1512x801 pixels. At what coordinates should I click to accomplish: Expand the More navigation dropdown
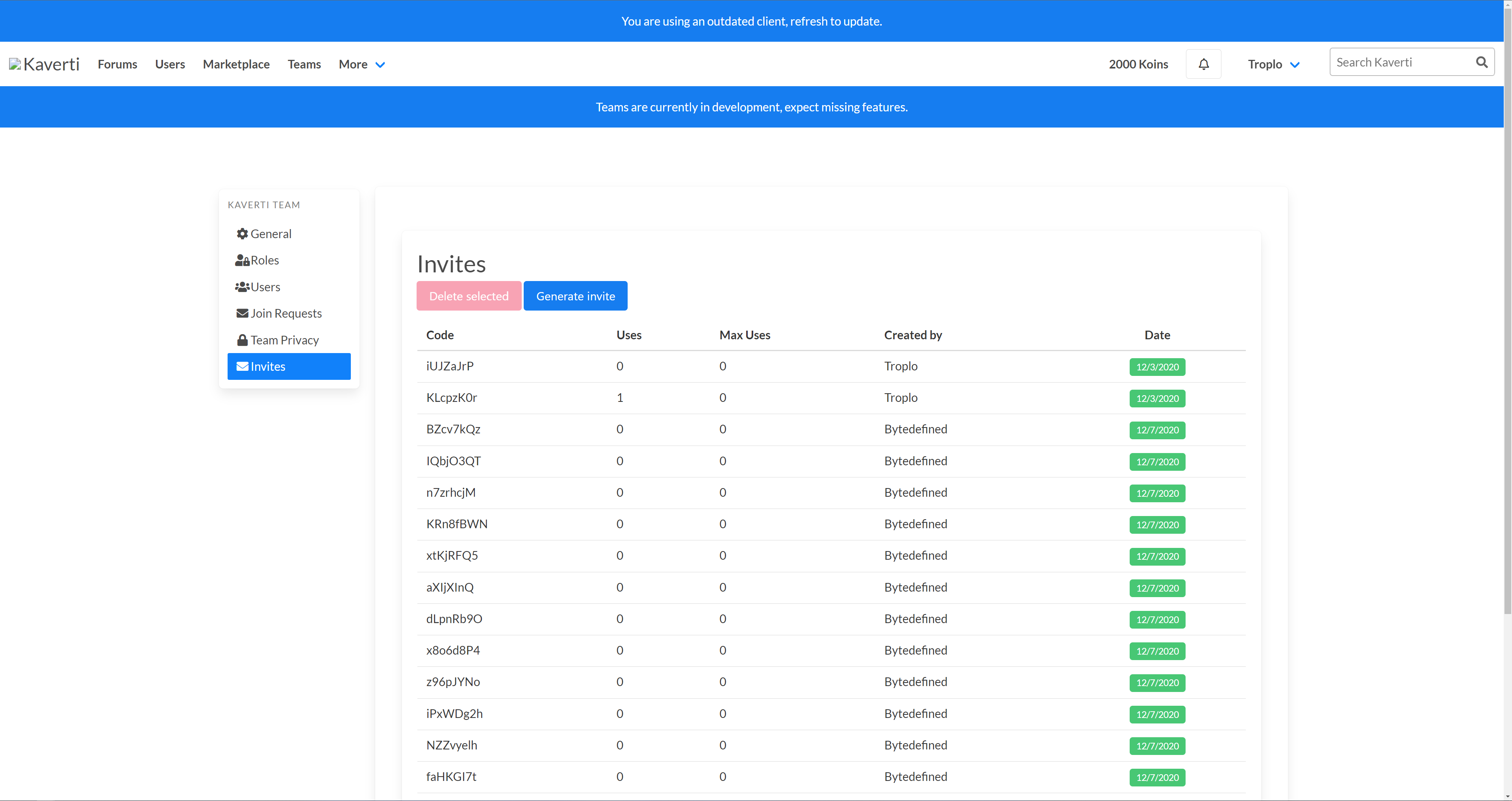(x=361, y=64)
